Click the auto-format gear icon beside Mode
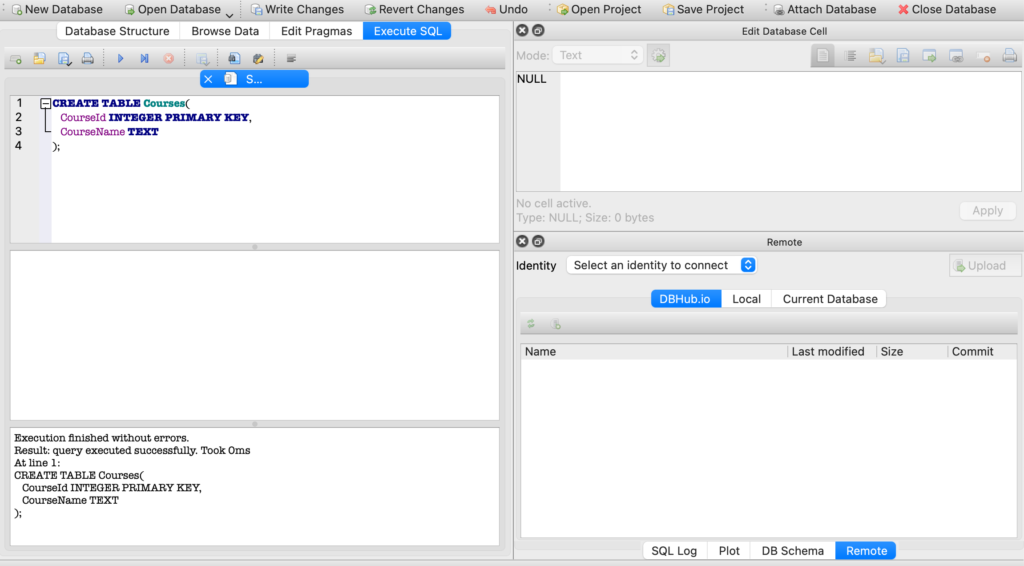 658,55
